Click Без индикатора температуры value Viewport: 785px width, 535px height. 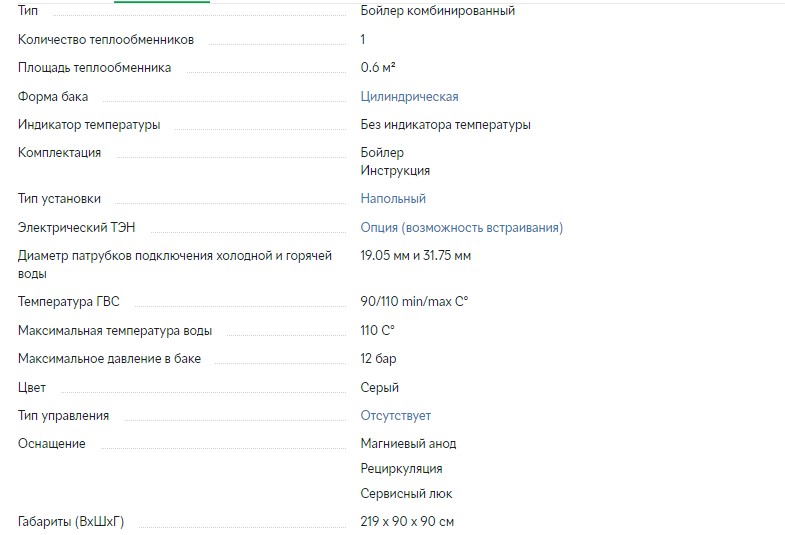[445, 125]
